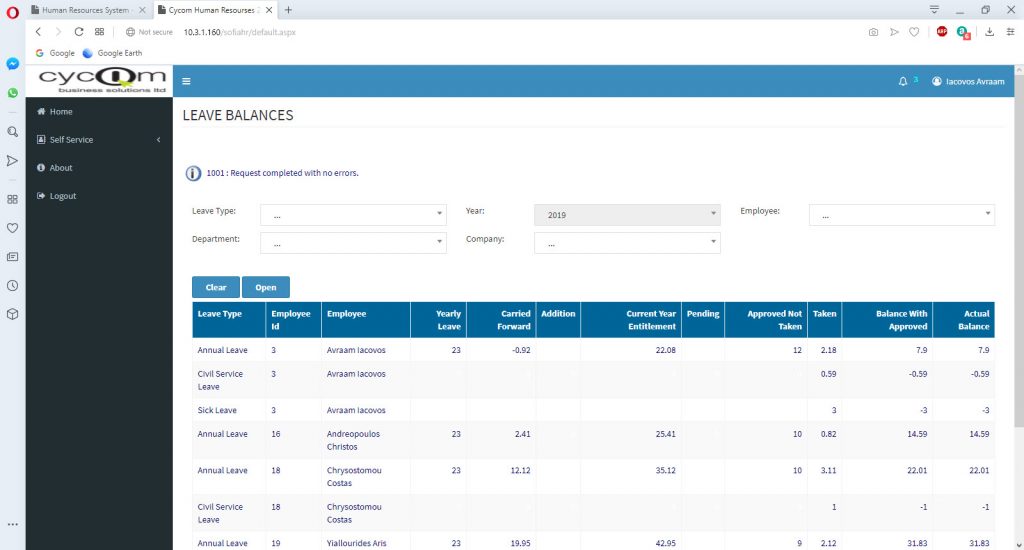Open the Opera downloads icon

tap(989, 31)
